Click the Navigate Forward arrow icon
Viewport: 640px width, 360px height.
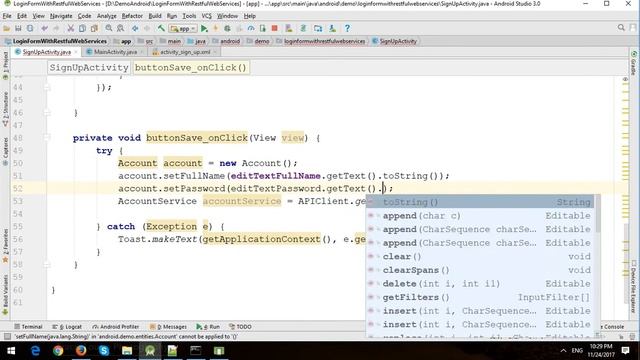pos(147,29)
